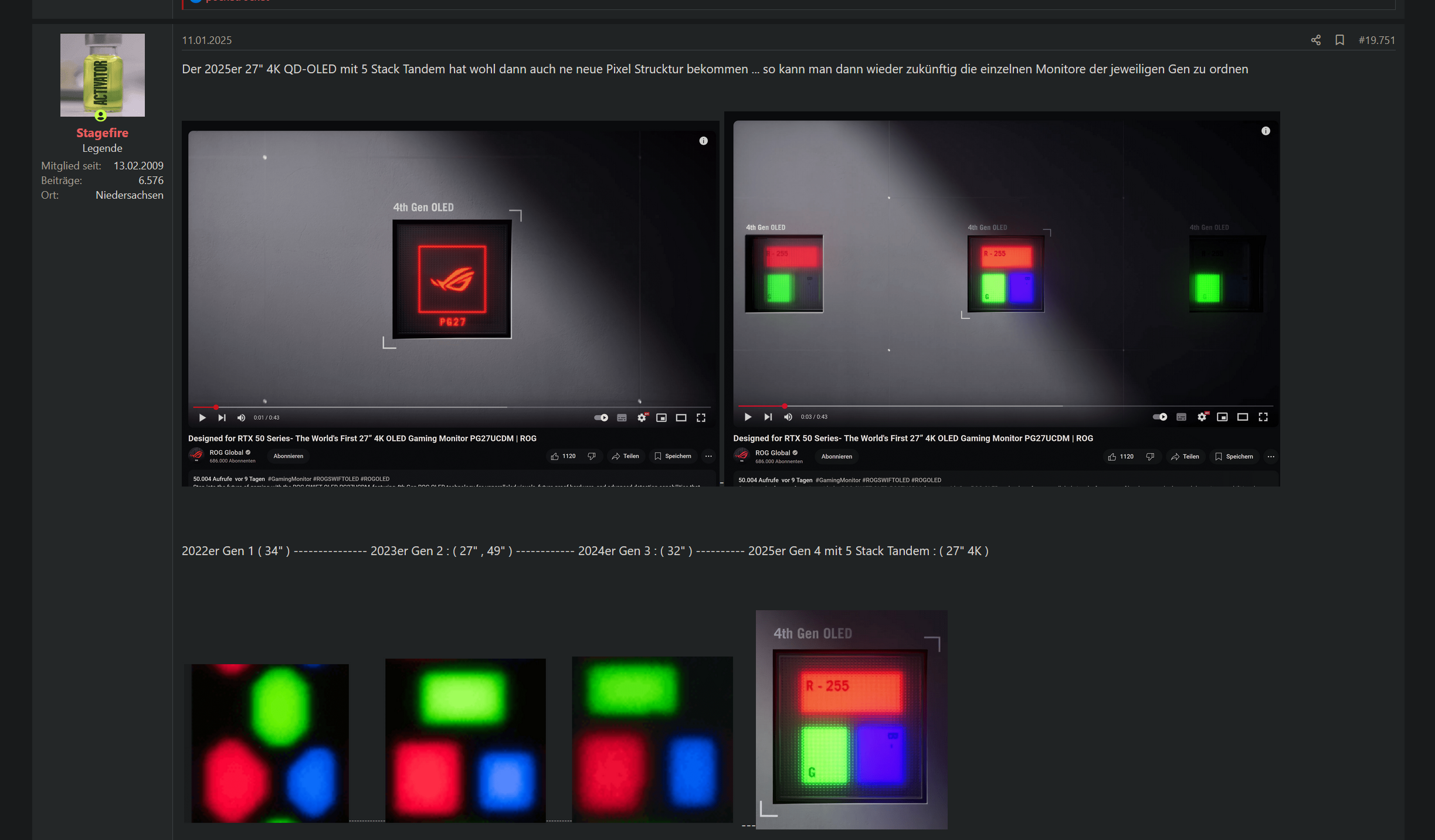Click Abonnieren button under left video
The width and height of the screenshot is (1435, 840).
click(x=288, y=456)
